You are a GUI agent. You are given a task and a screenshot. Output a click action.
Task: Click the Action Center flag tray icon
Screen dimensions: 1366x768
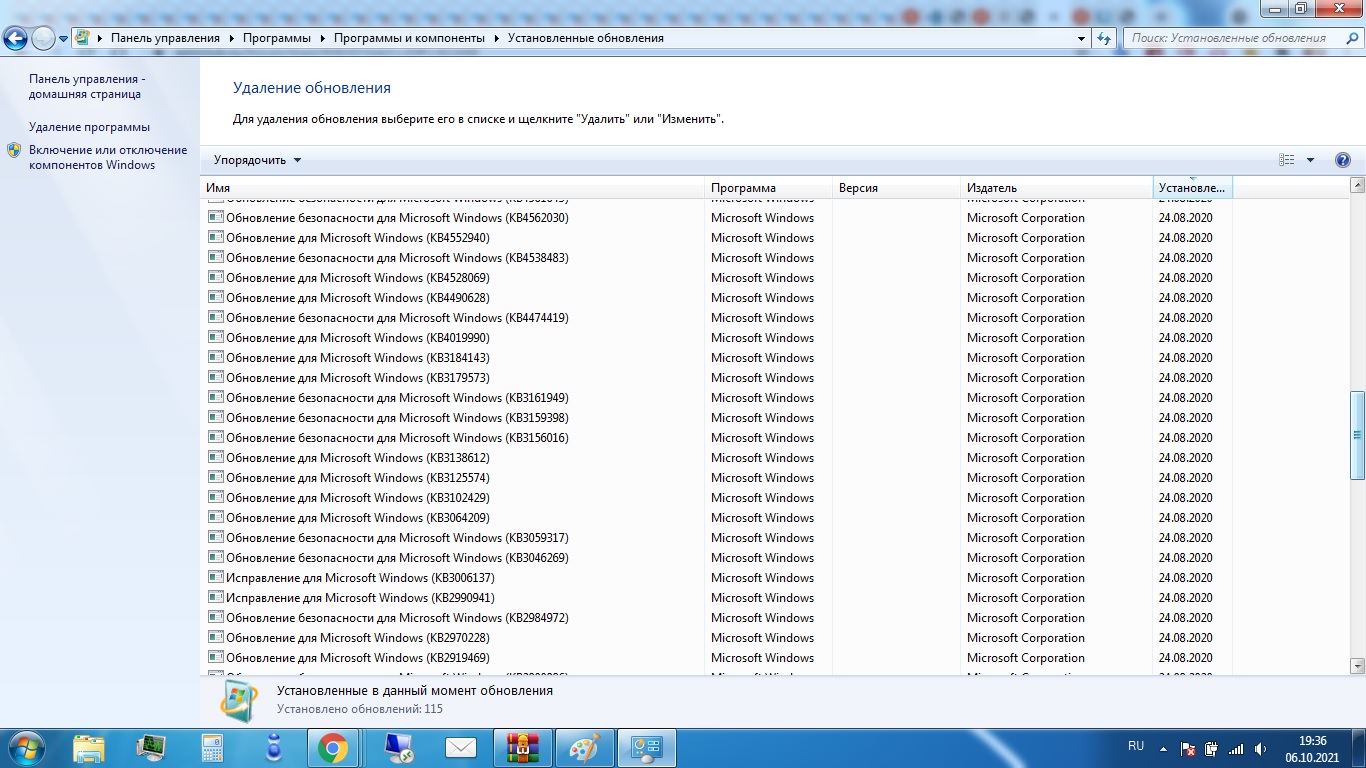pyautogui.click(x=1187, y=748)
